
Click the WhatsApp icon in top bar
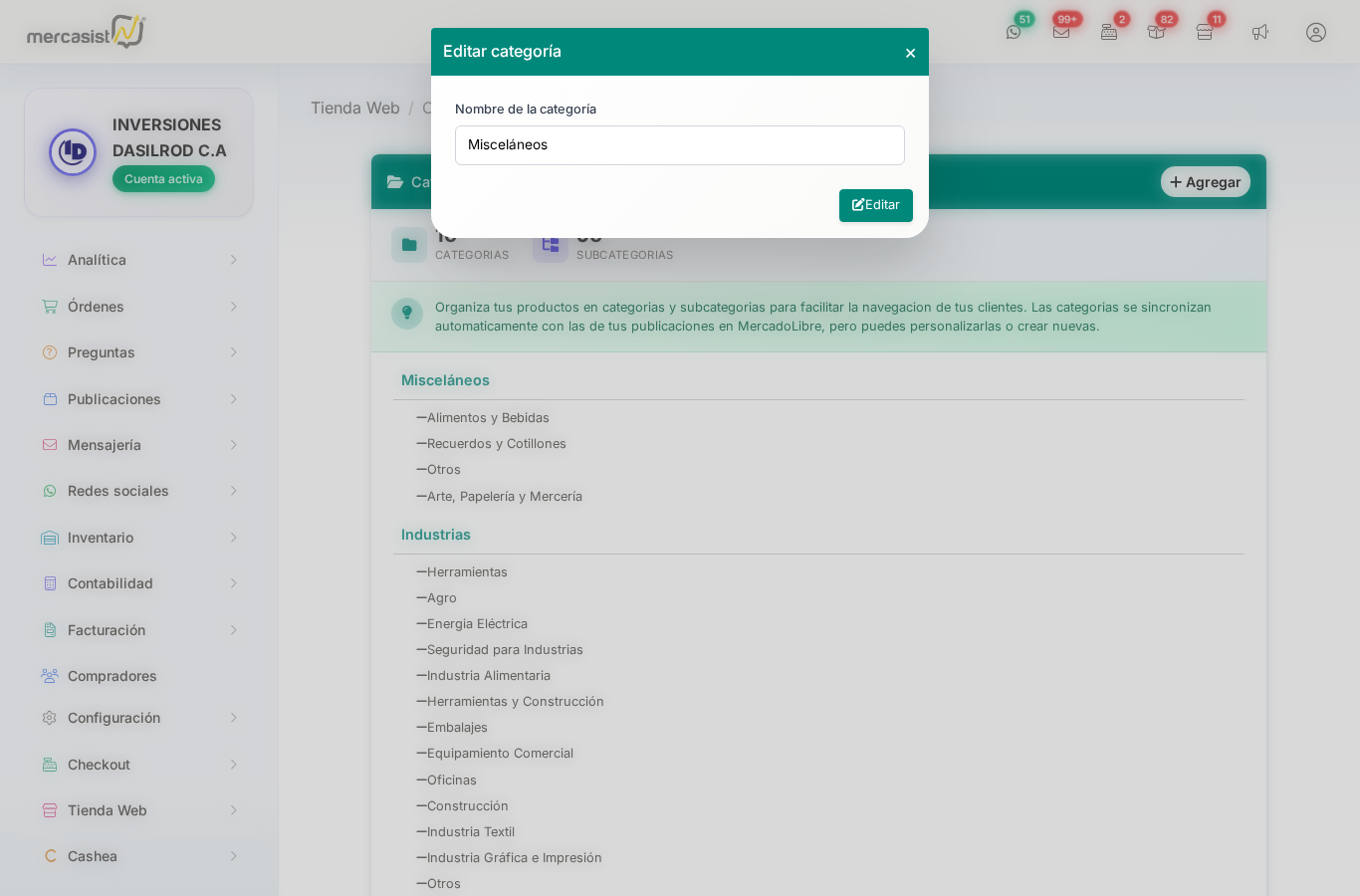[x=1014, y=32]
